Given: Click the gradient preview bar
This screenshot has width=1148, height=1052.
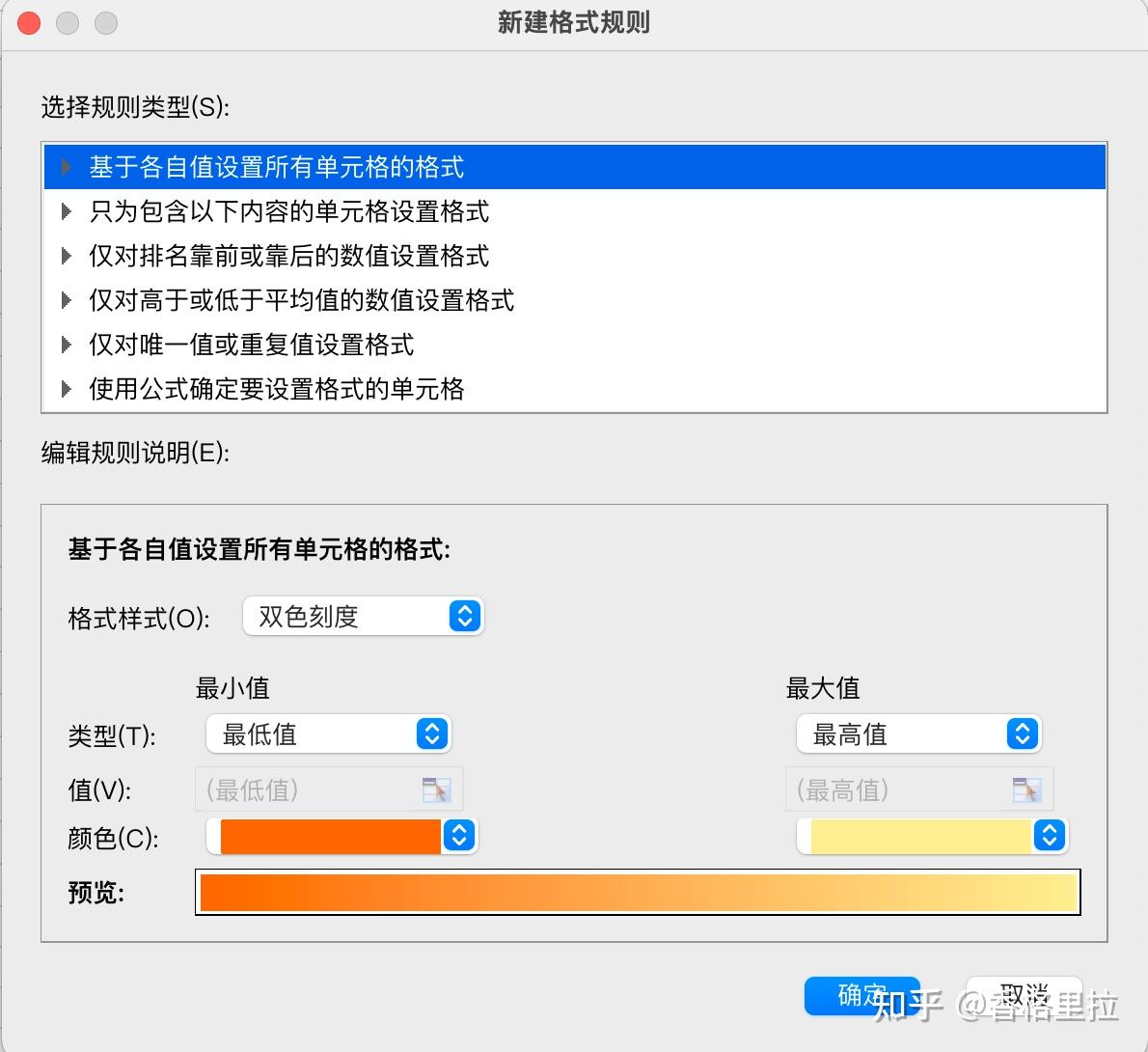Looking at the screenshot, I should [638, 892].
